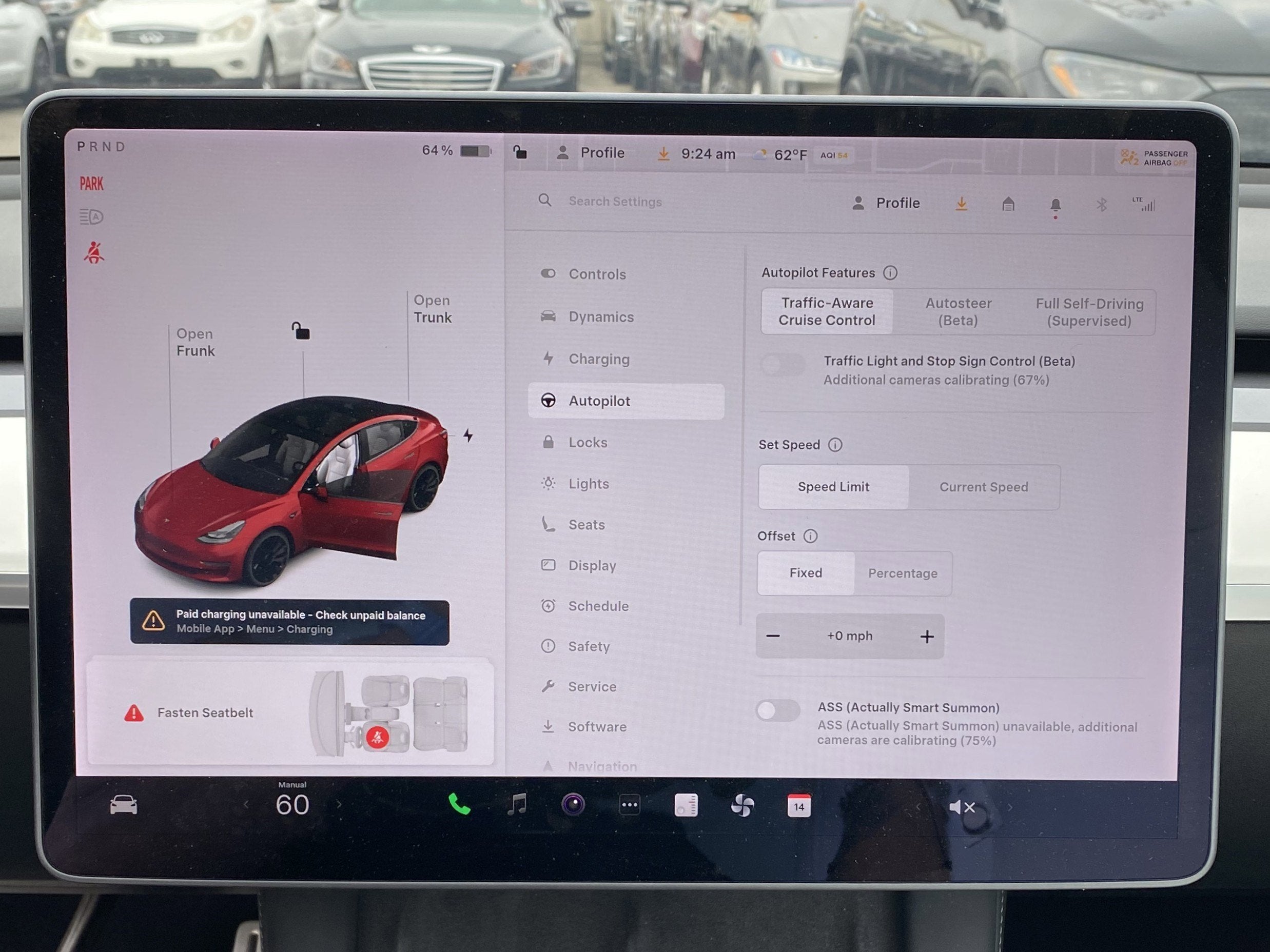Select Autosteer (Beta) option
The image size is (1270, 952).
[x=958, y=312]
